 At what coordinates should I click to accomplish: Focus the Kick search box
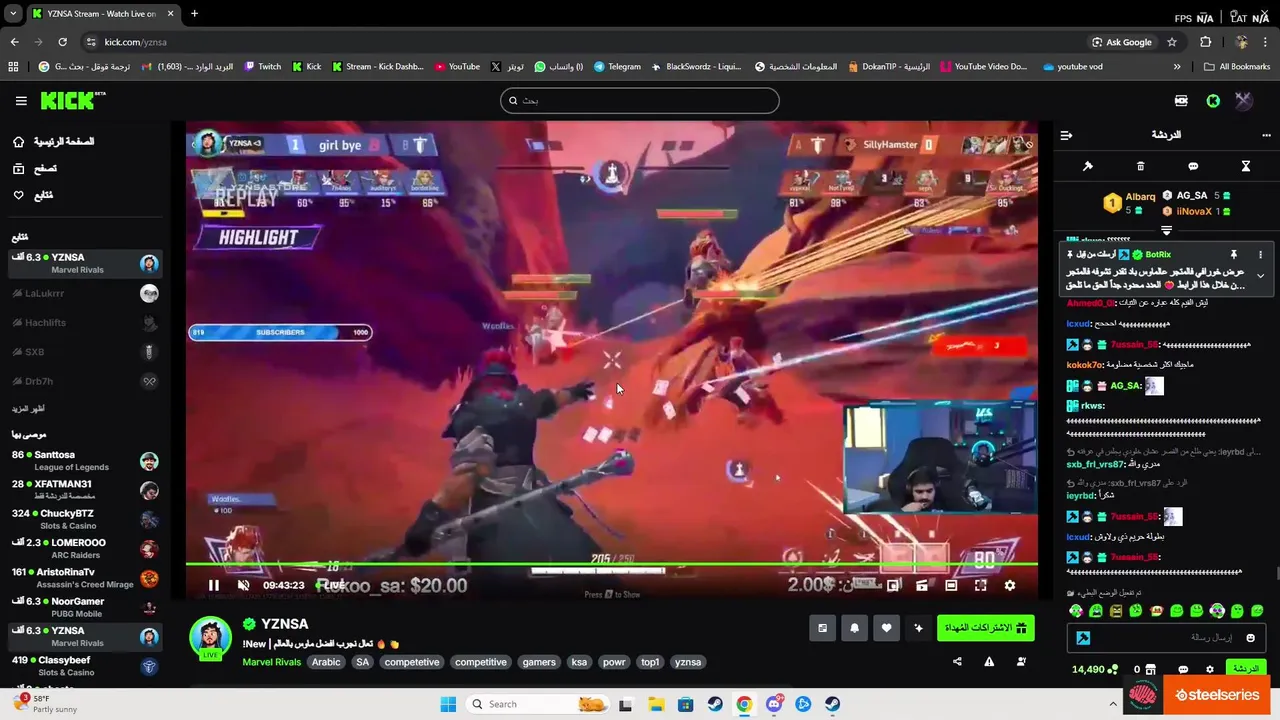coord(640,100)
